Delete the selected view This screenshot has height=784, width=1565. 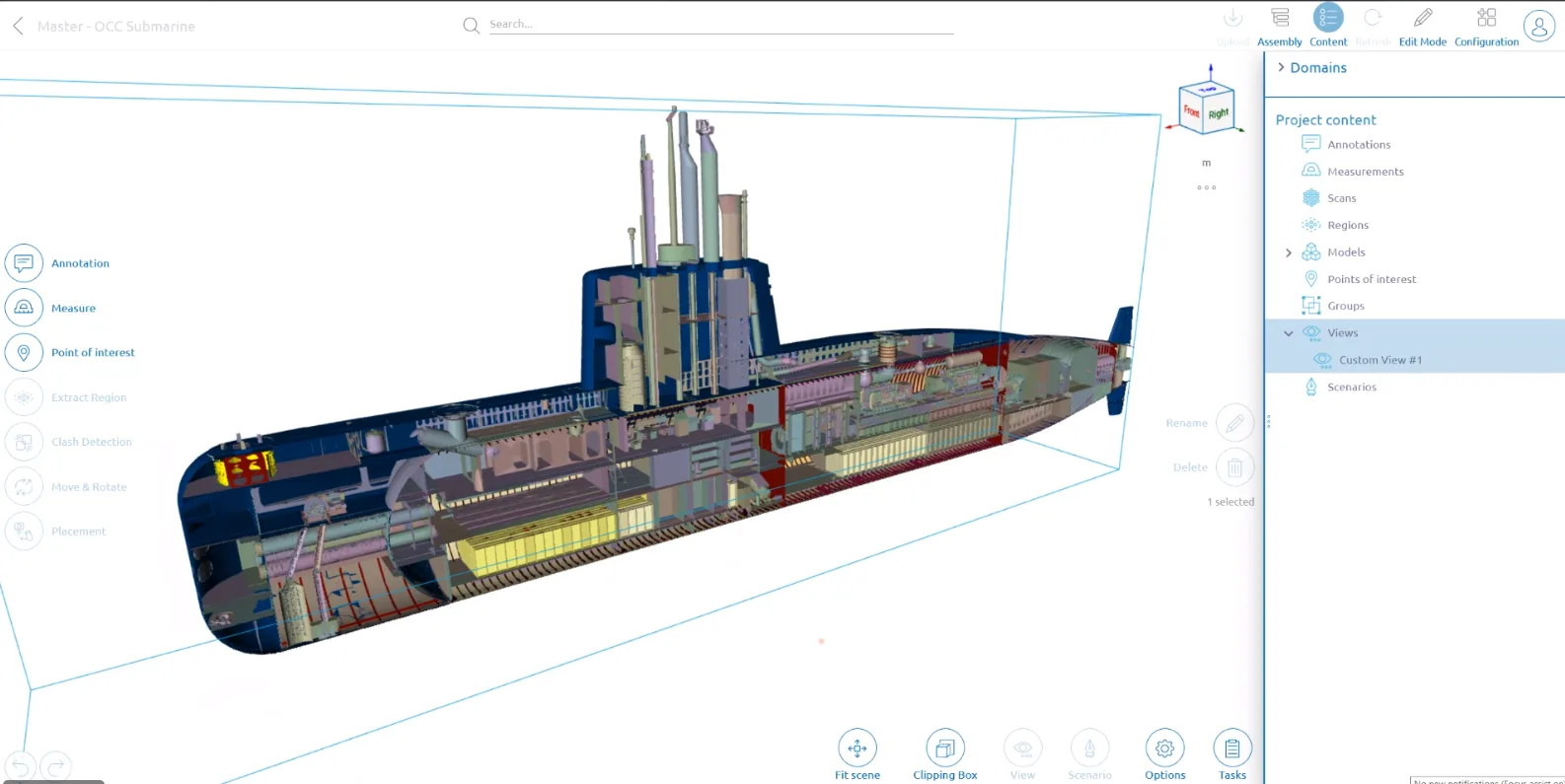pos(1234,467)
